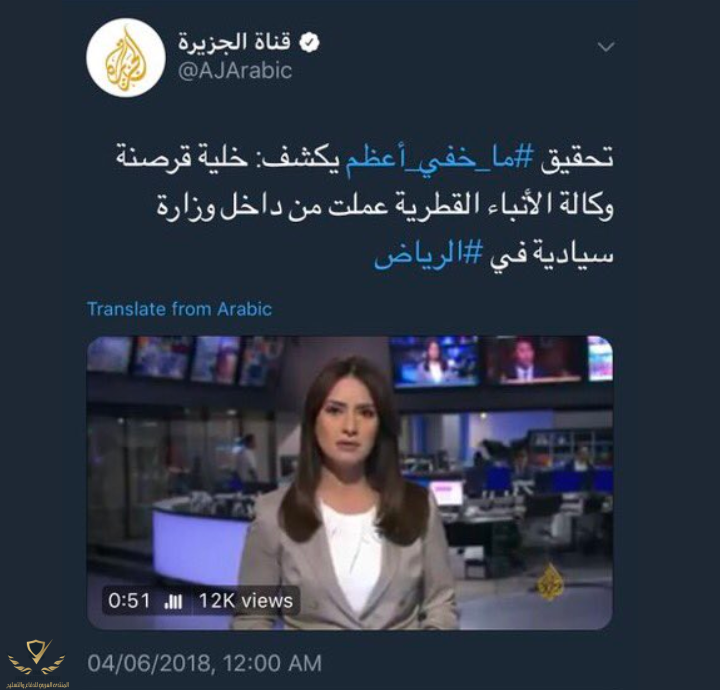720x690 pixels.
Task: Click the Al Jazeera watermark in video
Action: [550, 581]
